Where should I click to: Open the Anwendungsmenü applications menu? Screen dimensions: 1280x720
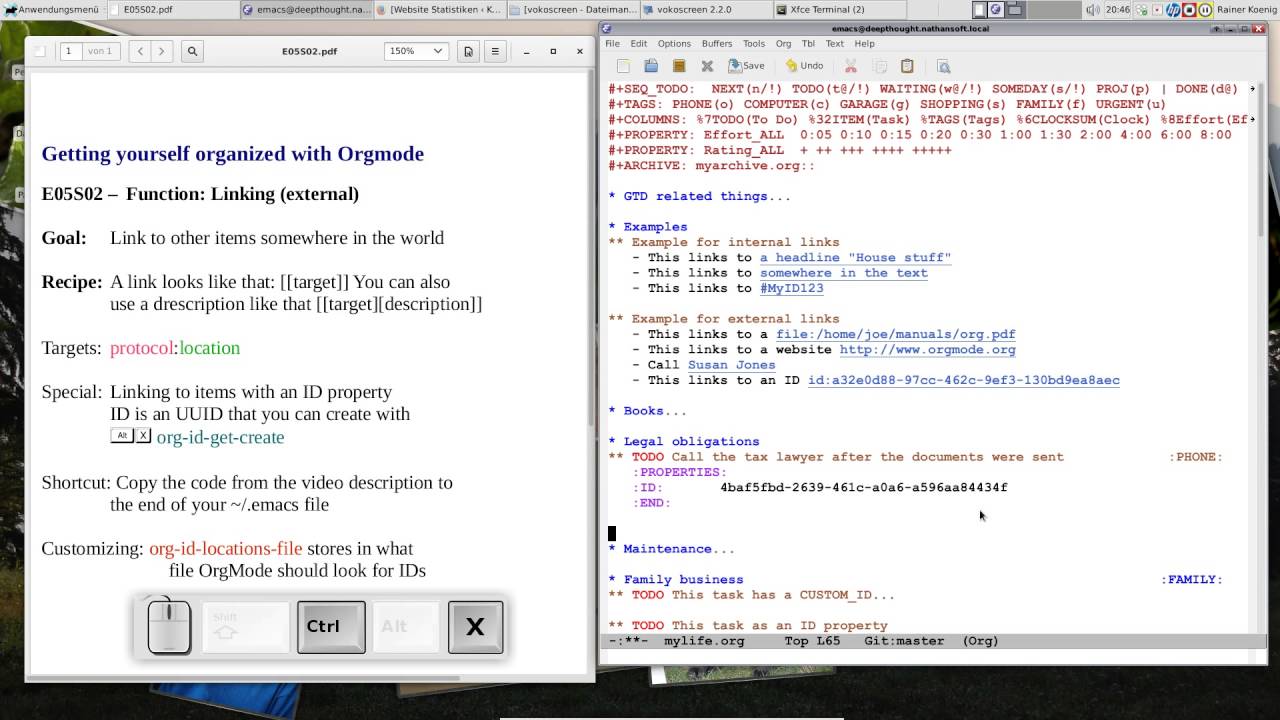click(x=52, y=9)
